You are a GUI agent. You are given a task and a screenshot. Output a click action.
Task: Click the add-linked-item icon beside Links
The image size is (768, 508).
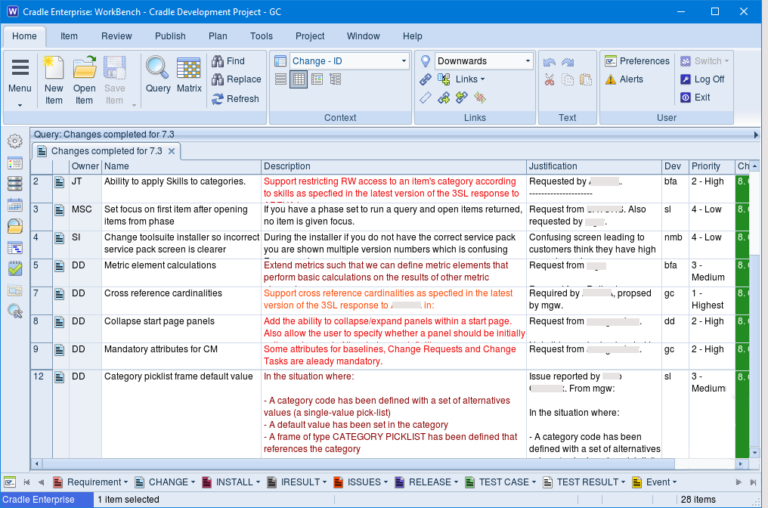pyautogui.click(x=444, y=79)
